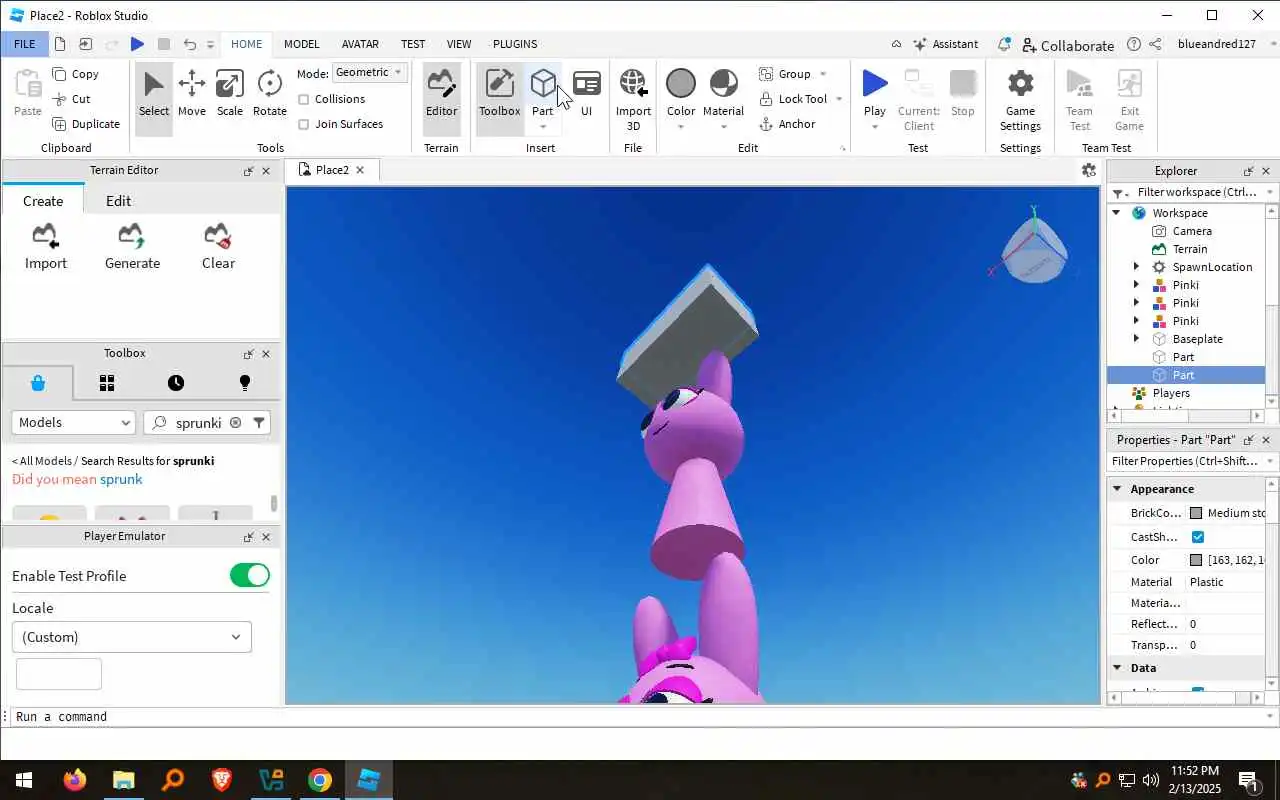Open the Mode Geometric dropdown
Image resolution: width=1280 pixels, height=800 pixels.
[x=369, y=72]
